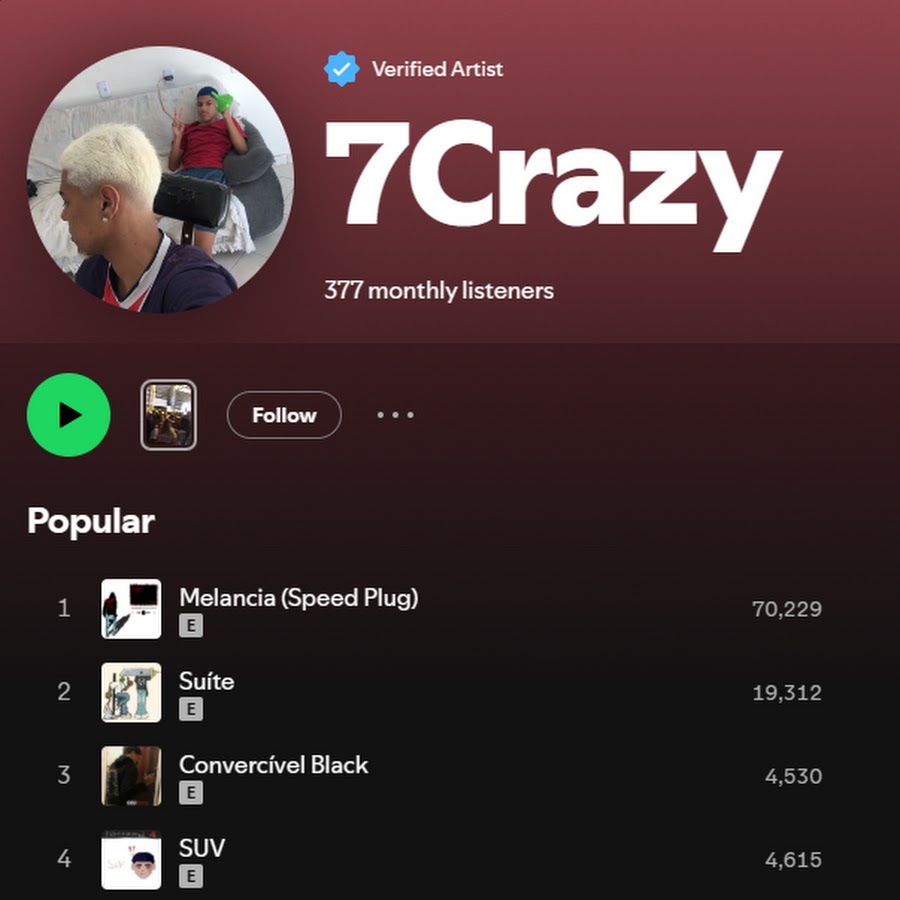Open the SUV track title
The width and height of the screenshot is (900, 900).
202,848
